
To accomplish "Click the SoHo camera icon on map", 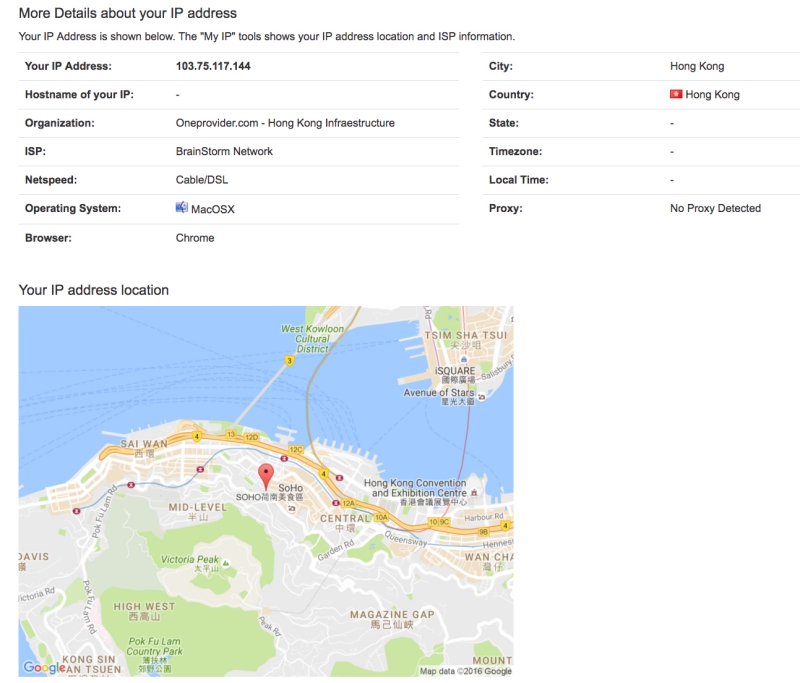I will (290, 508).
